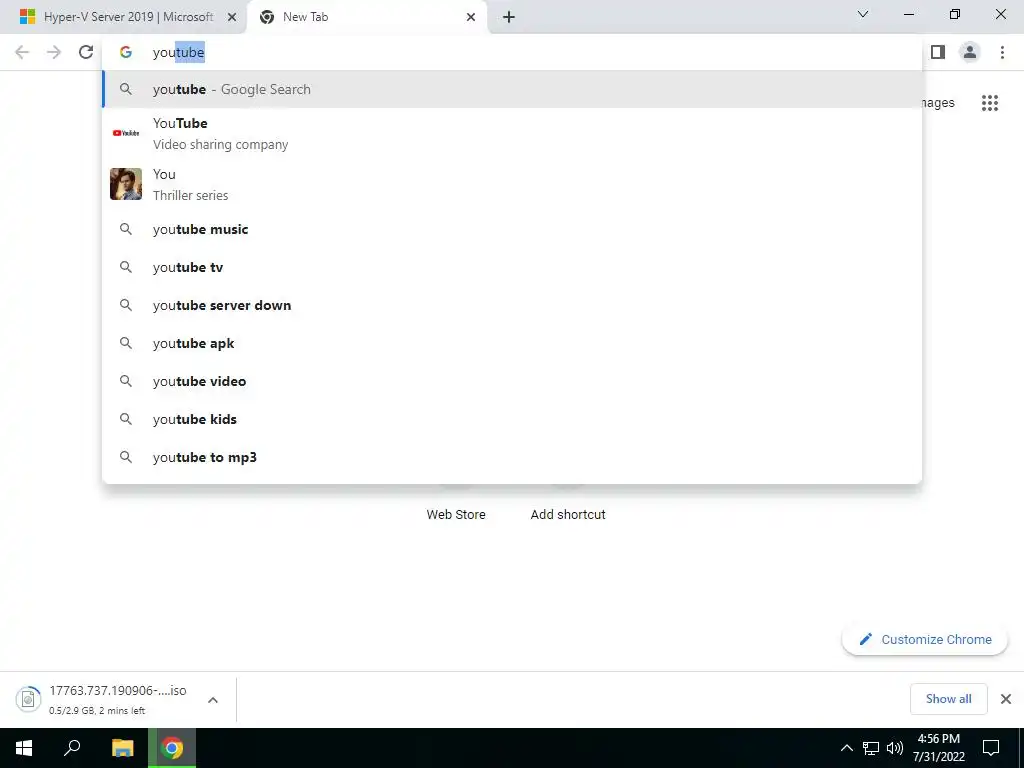Select YouTube Video sharing company suggestion
The height and width of the screenshot is (768, 1024).
coord(513,133)
